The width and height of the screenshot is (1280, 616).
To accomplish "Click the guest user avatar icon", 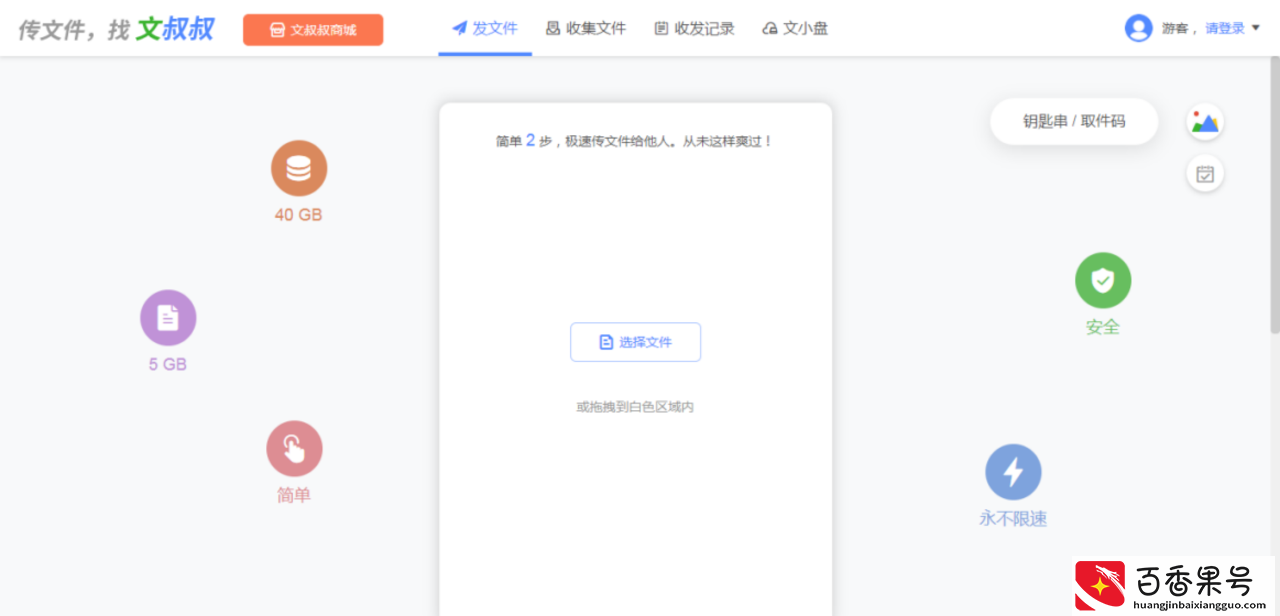I will tap(1138, 28).
